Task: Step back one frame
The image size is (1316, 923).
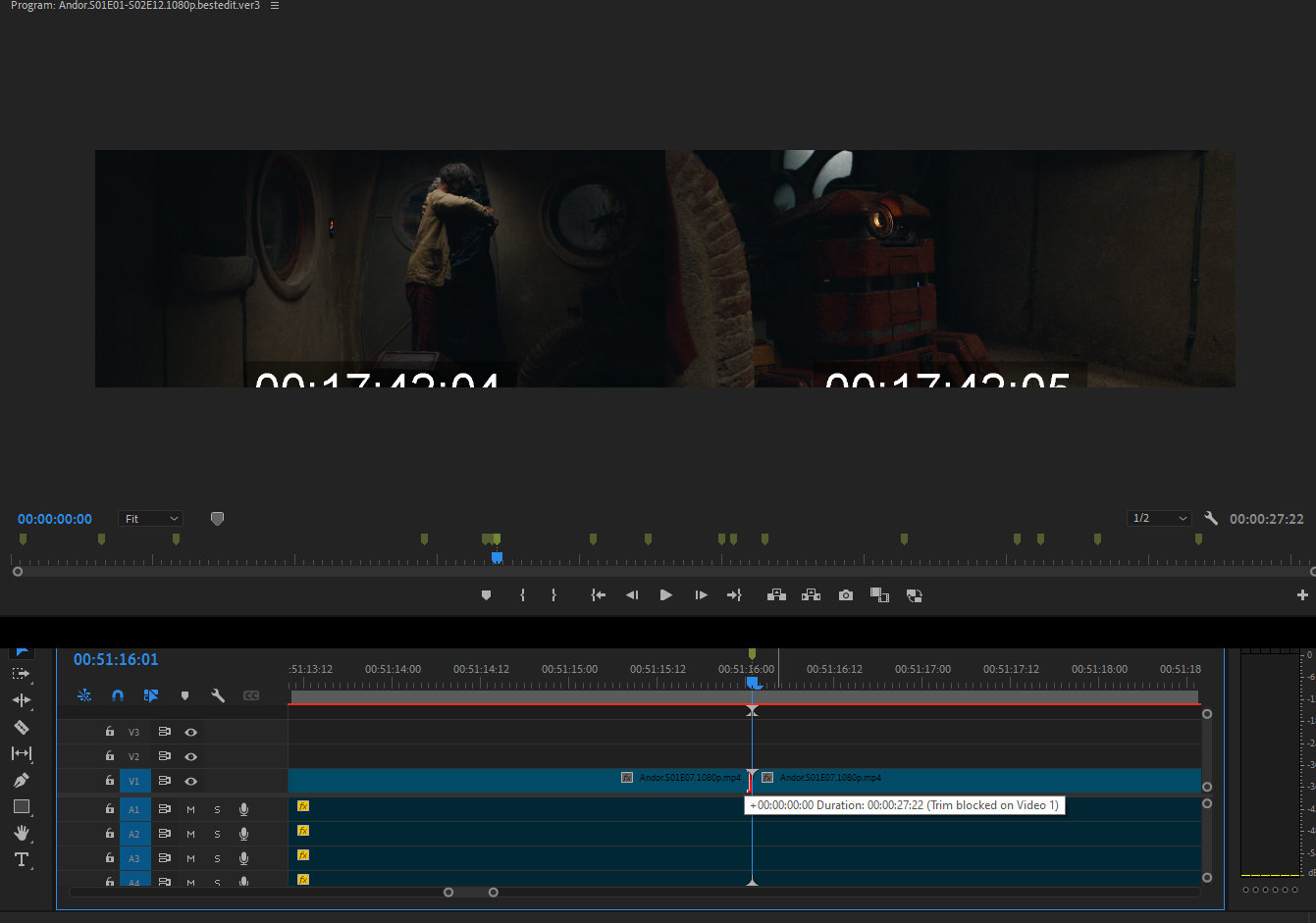Action: 632,595
